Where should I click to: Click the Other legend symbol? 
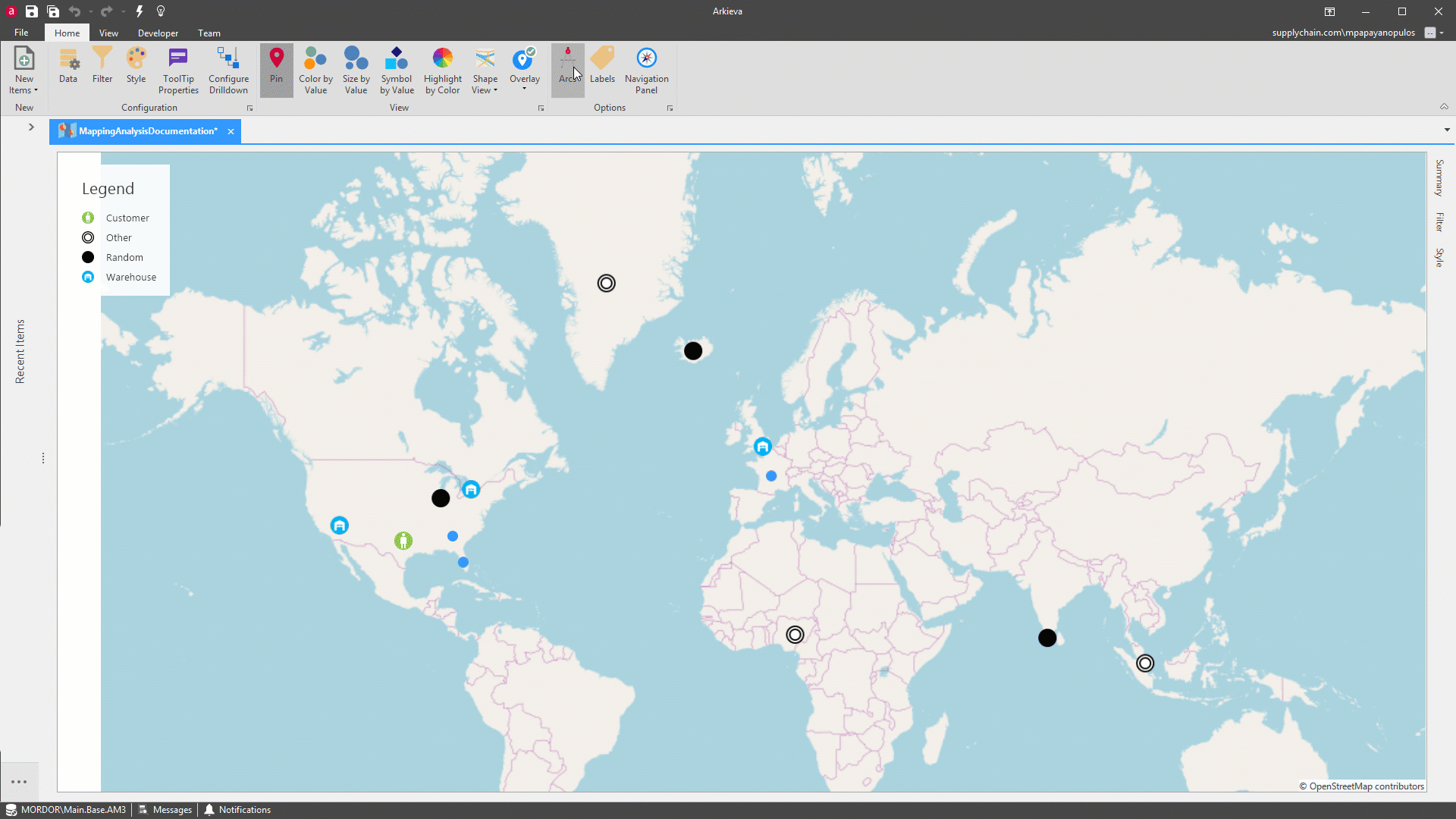coord(88,237)
